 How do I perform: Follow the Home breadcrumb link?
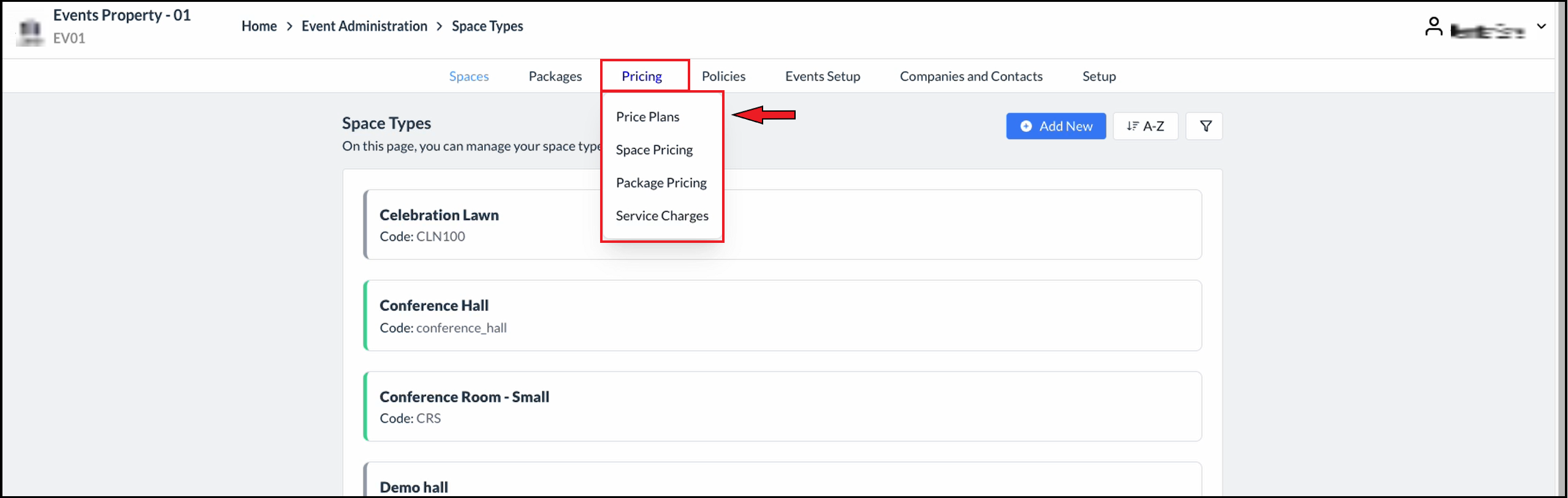259,26
